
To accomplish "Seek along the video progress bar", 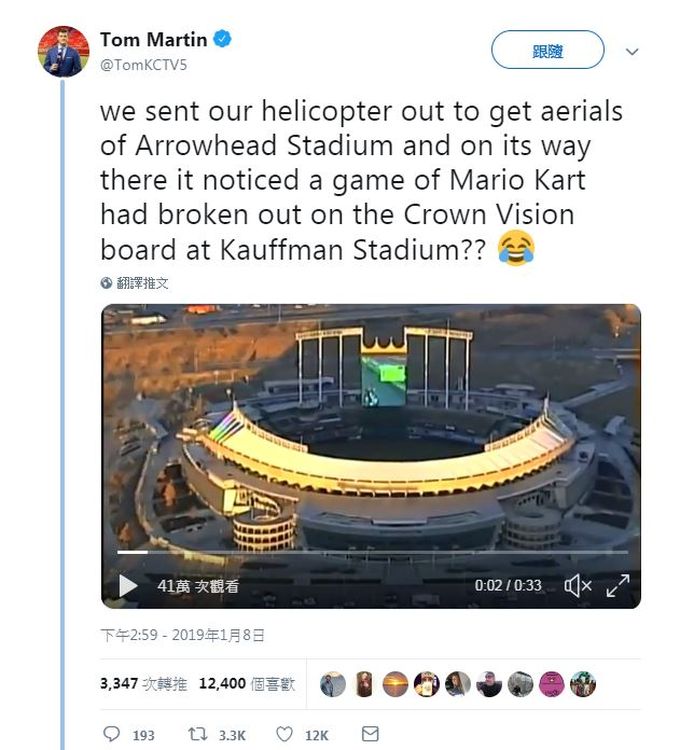I will click(x=373, y=552).
